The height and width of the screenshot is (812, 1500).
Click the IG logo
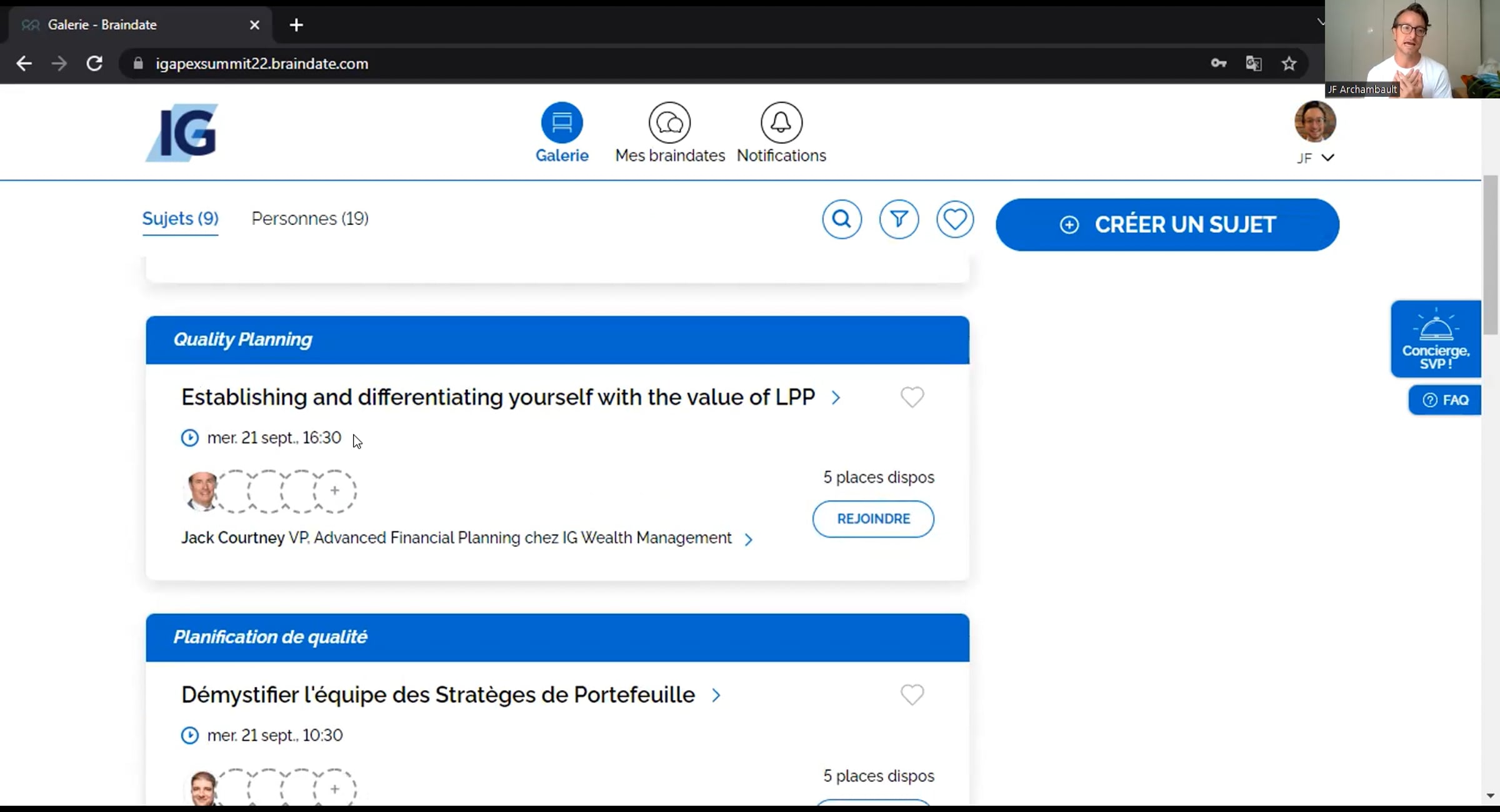(182, 132)
